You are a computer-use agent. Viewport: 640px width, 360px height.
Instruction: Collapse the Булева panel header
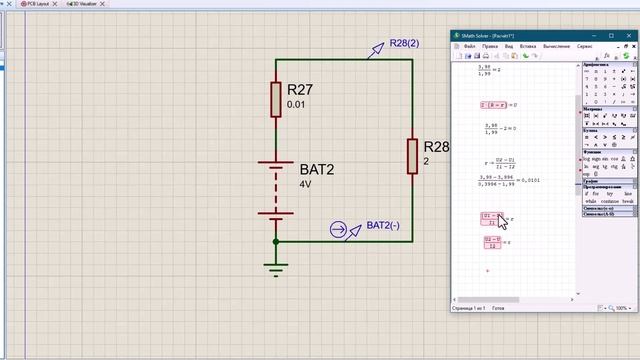[x=609, y=131]
